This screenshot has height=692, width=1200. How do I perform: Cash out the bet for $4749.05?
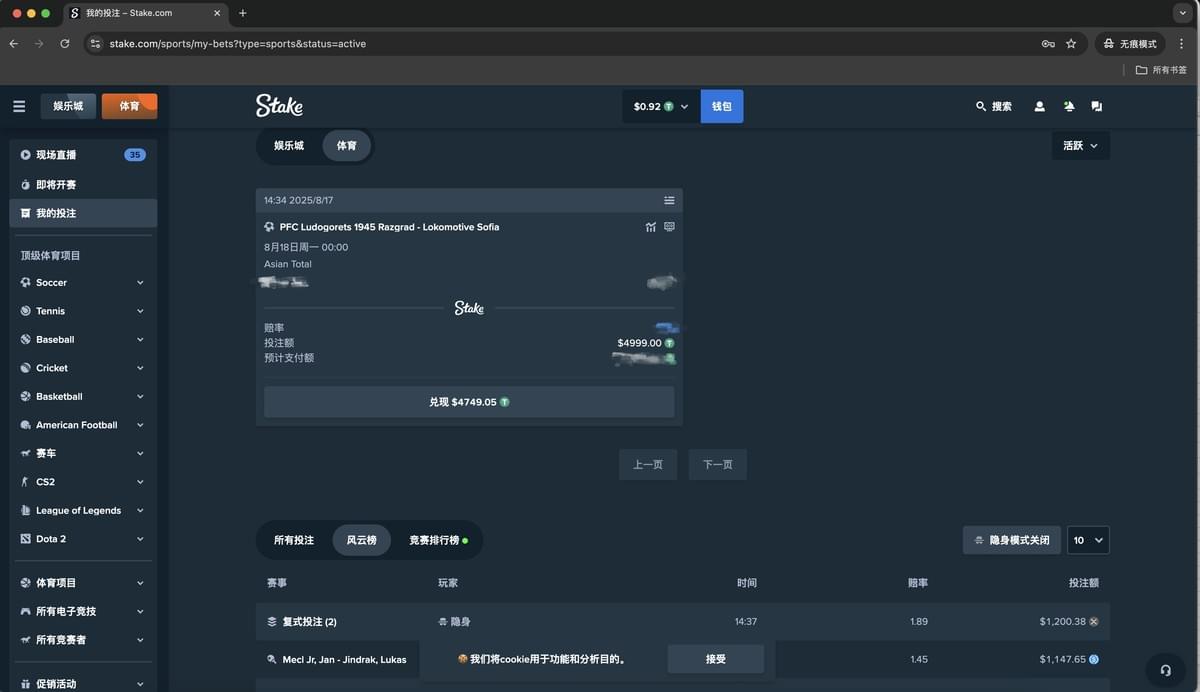click(x=469, y=402)
